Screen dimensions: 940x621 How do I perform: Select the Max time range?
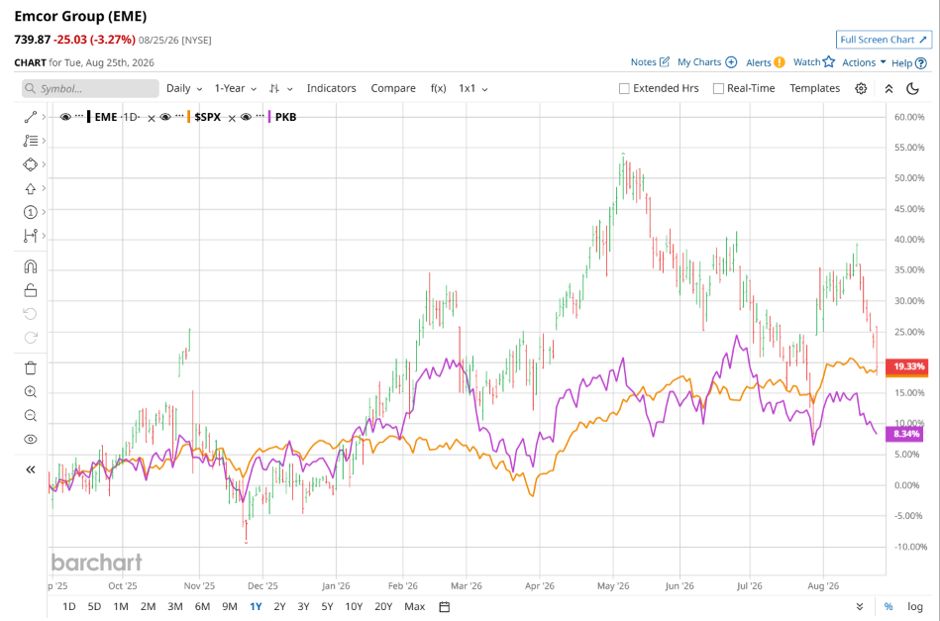(414, 607)
